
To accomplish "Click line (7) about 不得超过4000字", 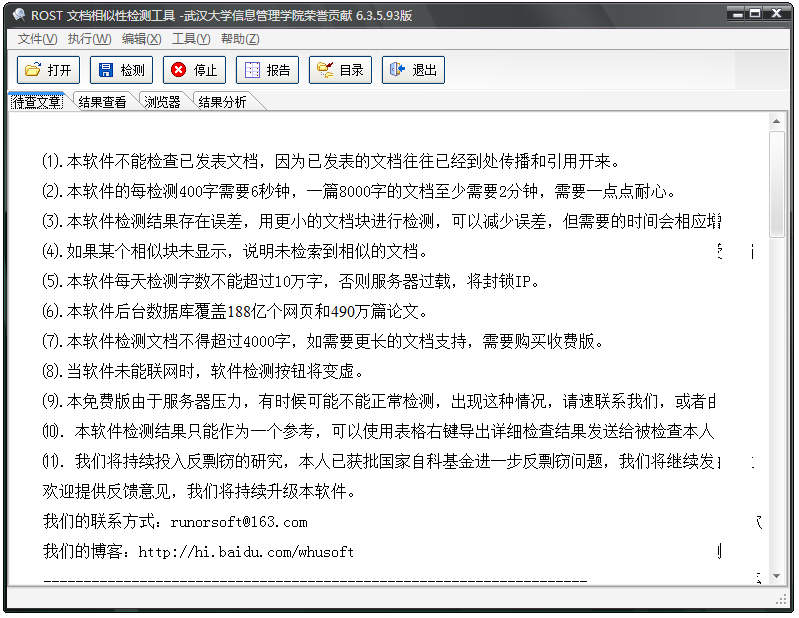I will tap(323, 341).
